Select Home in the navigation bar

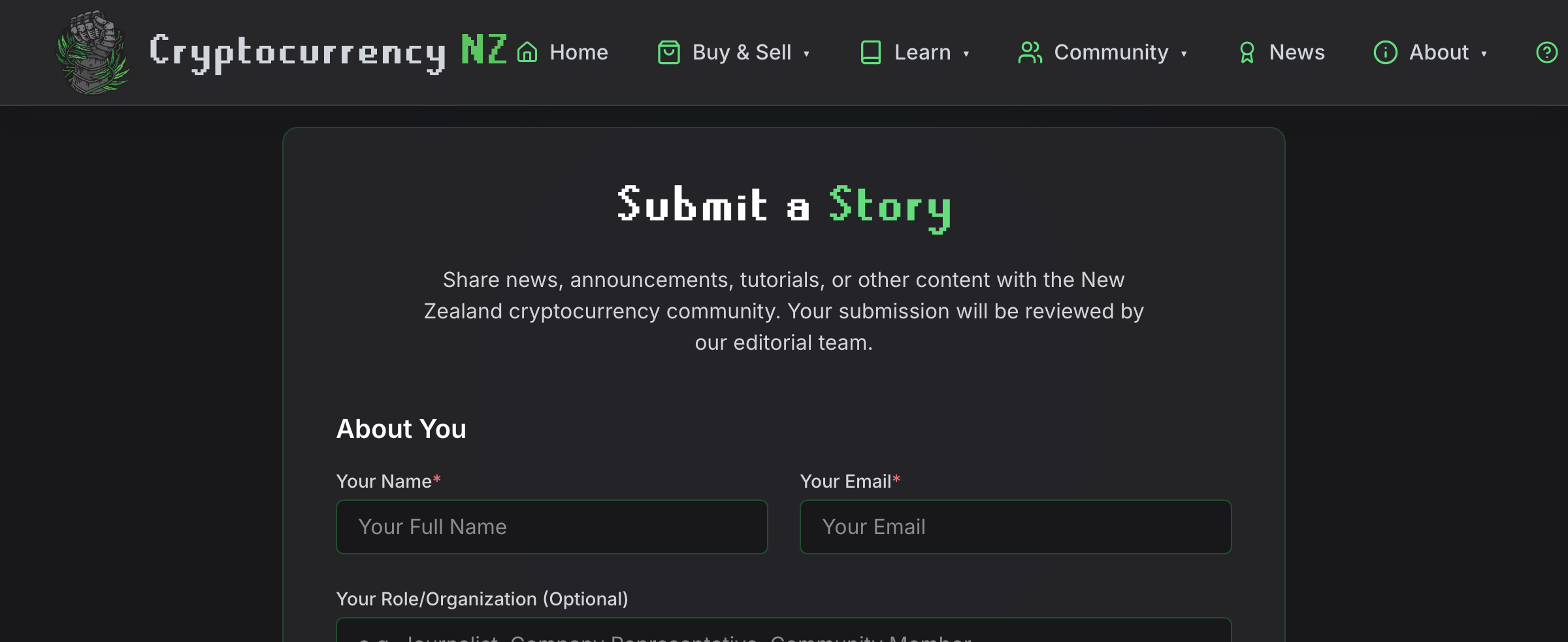click(578, 52)
